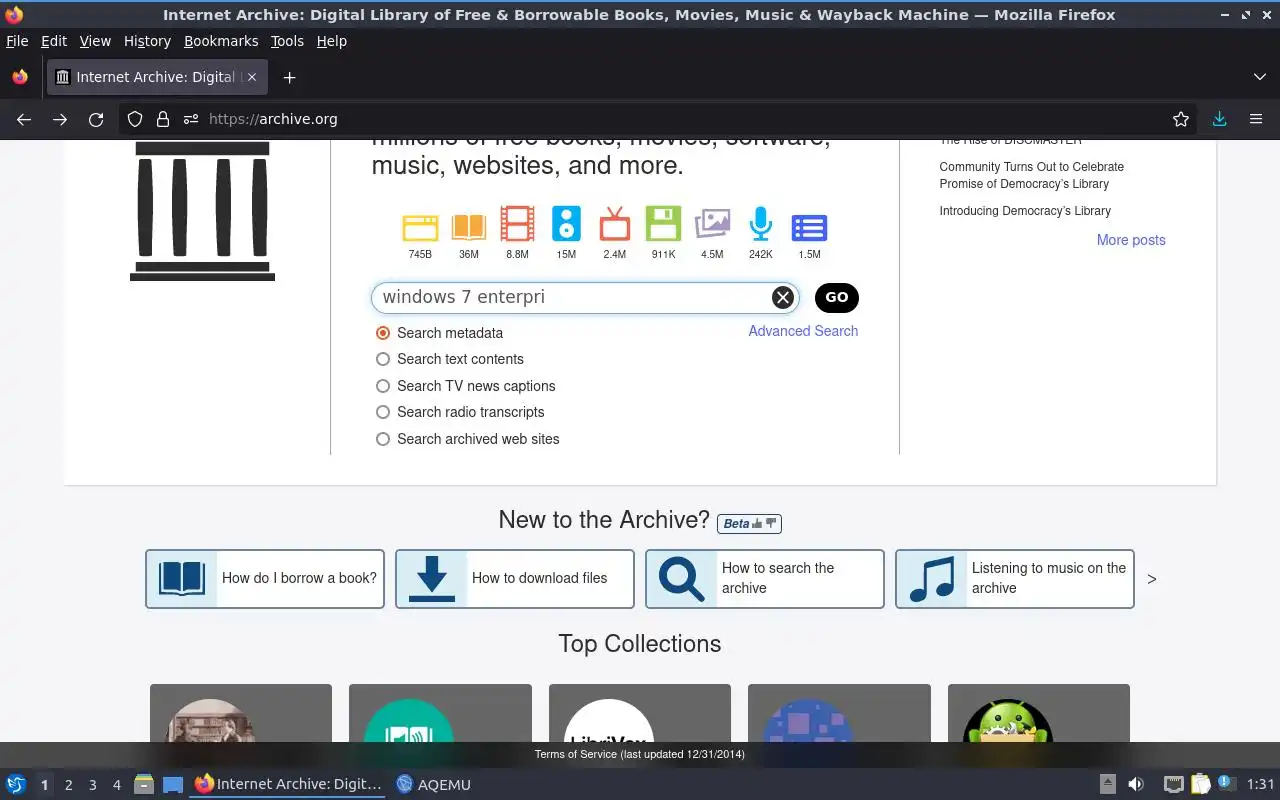Image resolution: width=1280 pixels, height=800 pixels.
Task: Open the Texts book icon (36M)
Action: [x=469, y=227]
